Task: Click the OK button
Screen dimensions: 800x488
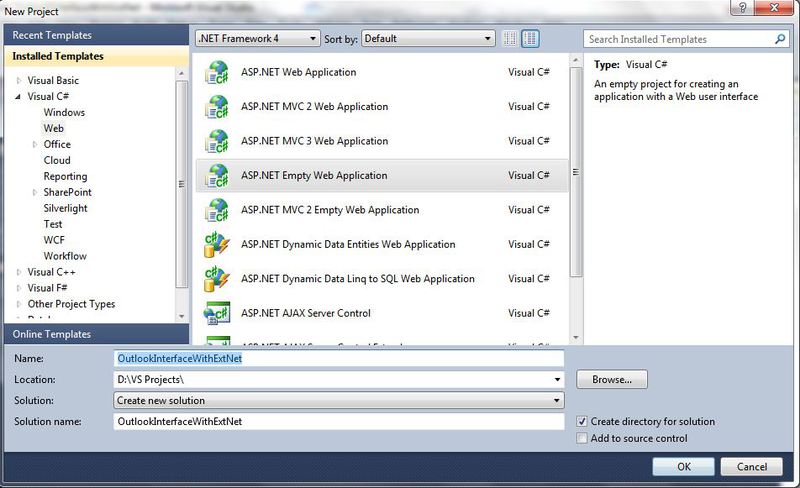Action: point(683,467)
